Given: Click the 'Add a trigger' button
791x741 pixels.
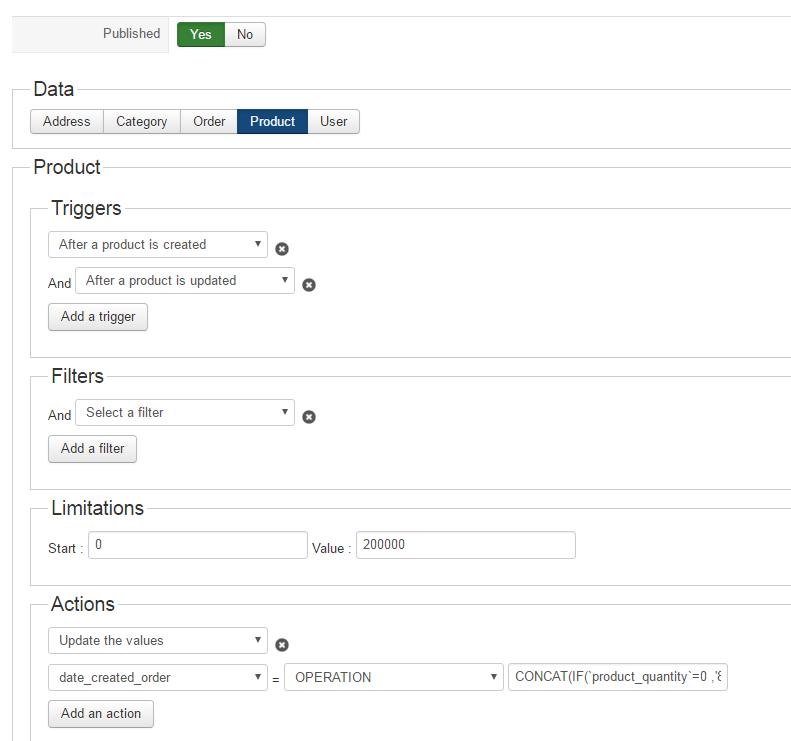Looking at the screenshot, I should [98, 317].
